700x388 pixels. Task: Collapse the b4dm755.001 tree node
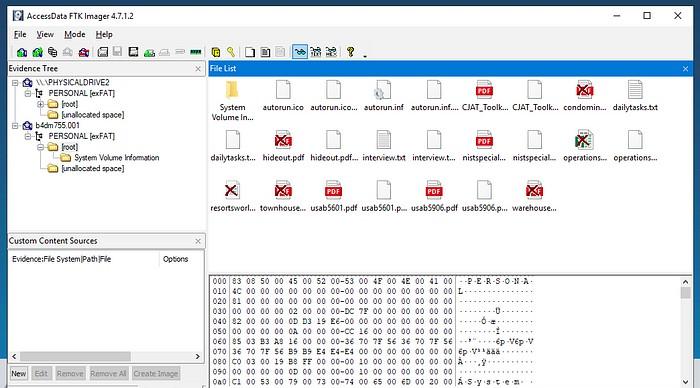point(15,125)
